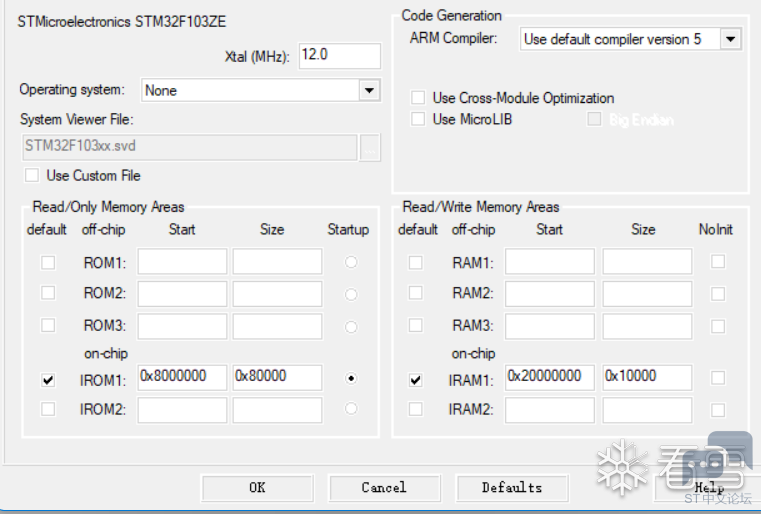Click the RAM3 Size field
Image resolution: width=761 pixels, height=514 pixels.
coord(647,326)
